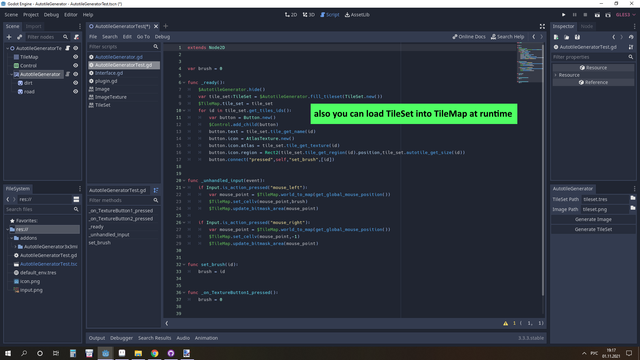Toggle root AutotileGeneratorTest node visibility
The width and height of the screenshot is (640, 360).
pyautogui.click(x=76, y=48)
